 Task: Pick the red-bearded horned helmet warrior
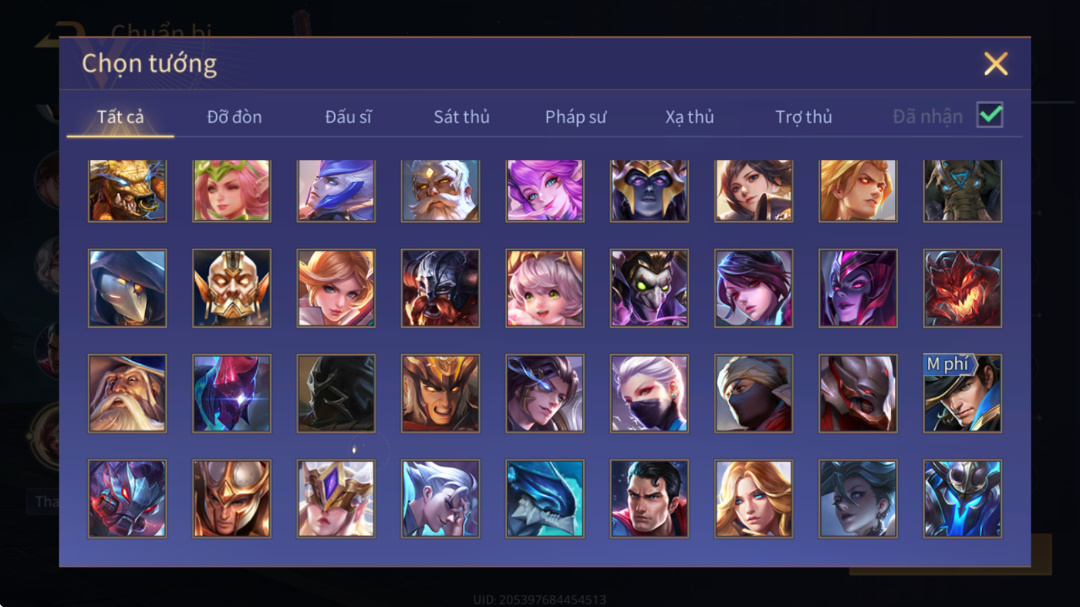(440, 288)
